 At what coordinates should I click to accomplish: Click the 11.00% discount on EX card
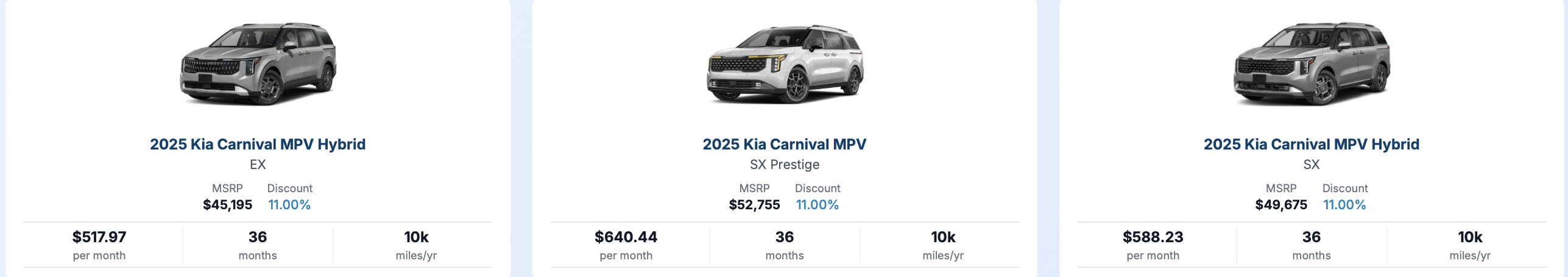click(289, 205)
